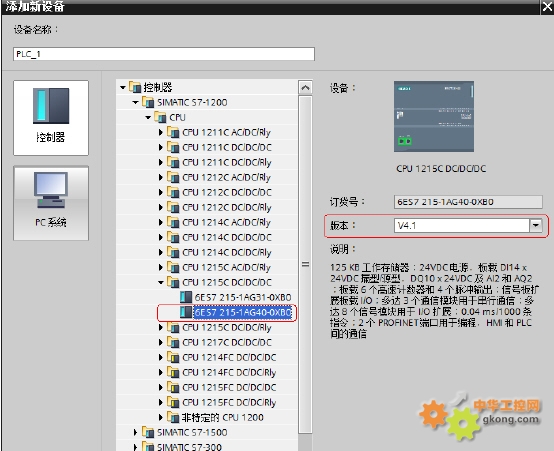Click the tree scrollbar up arrow

306,87
